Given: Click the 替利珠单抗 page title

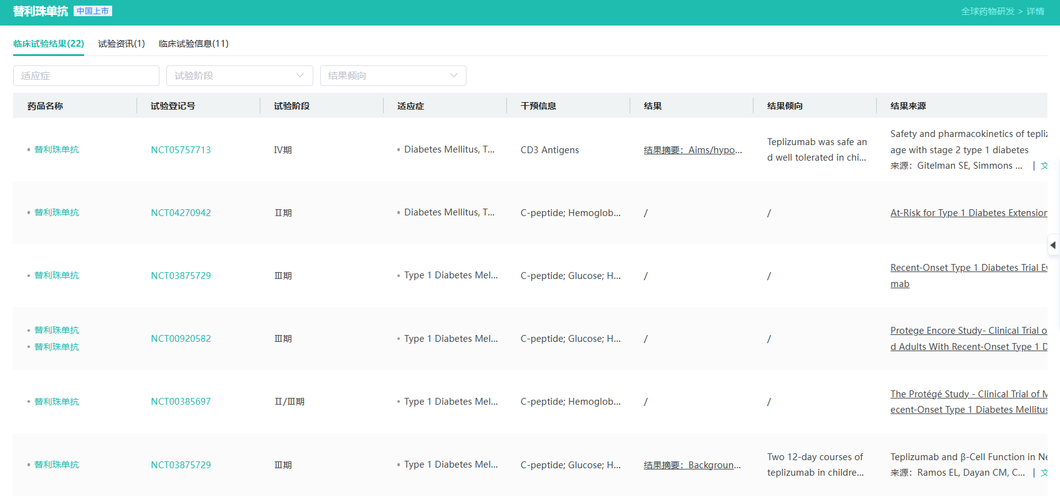Looking at the screenshot, I should pyautogui.click(x=41, y=11).
